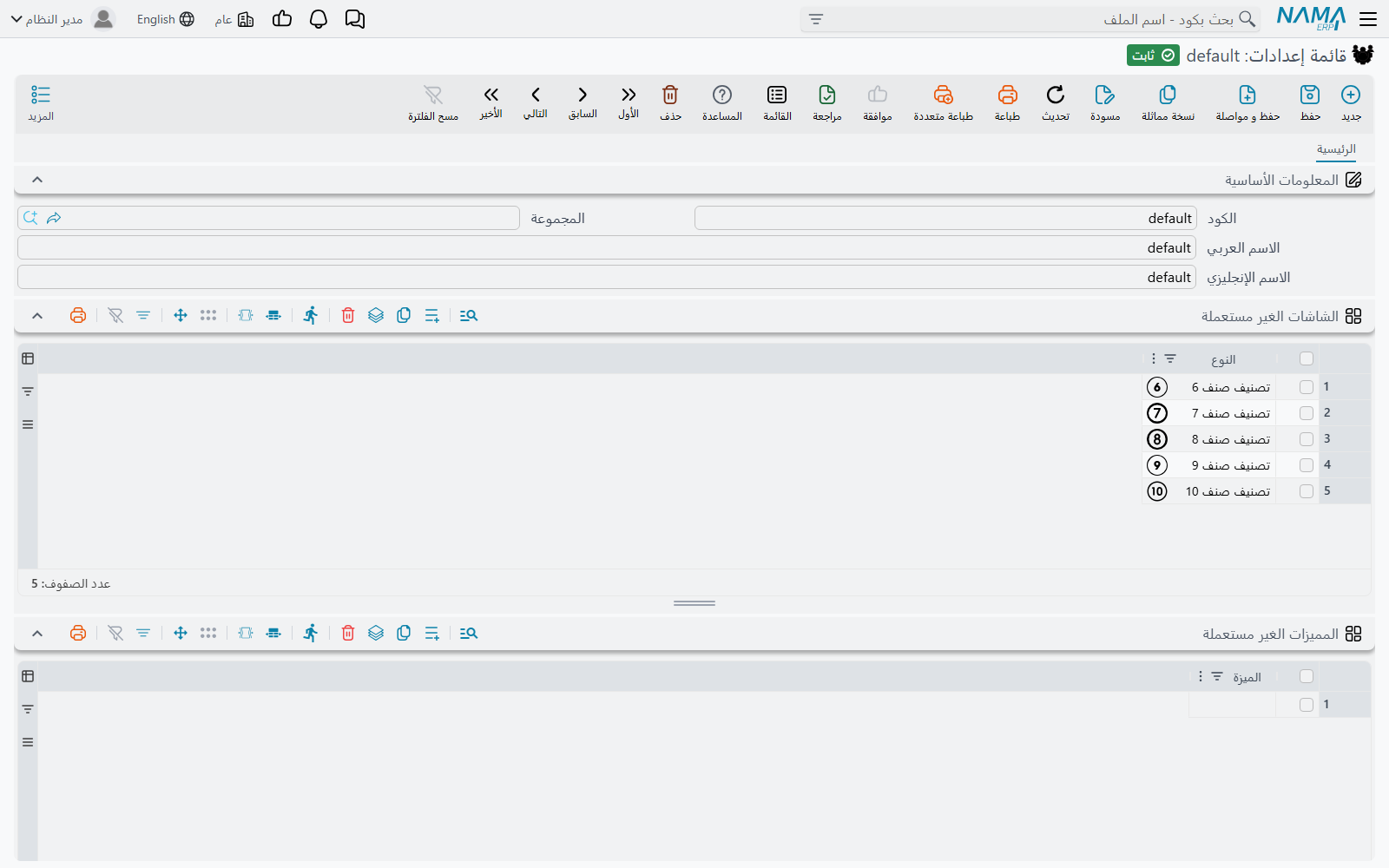
Task: Go to التالي (Next) record
Action: (x=536, y=95)
